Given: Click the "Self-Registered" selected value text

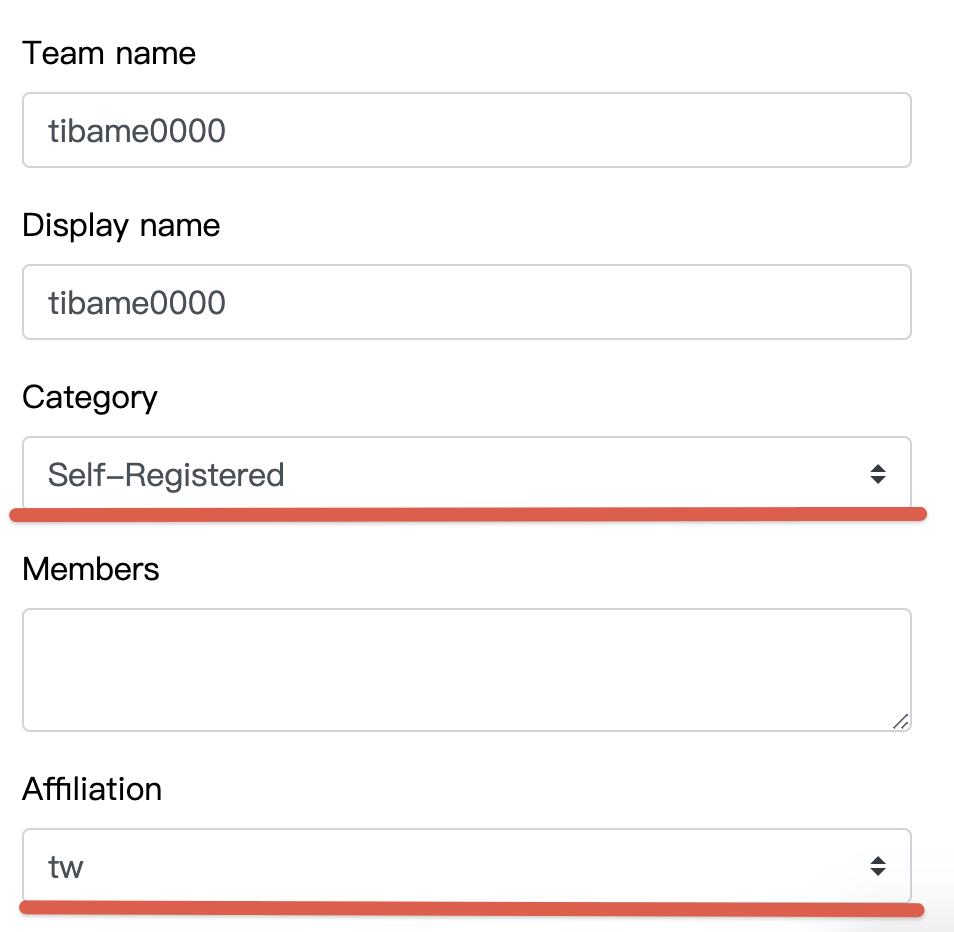Looking at the screenshot, I should pos(166,474).
